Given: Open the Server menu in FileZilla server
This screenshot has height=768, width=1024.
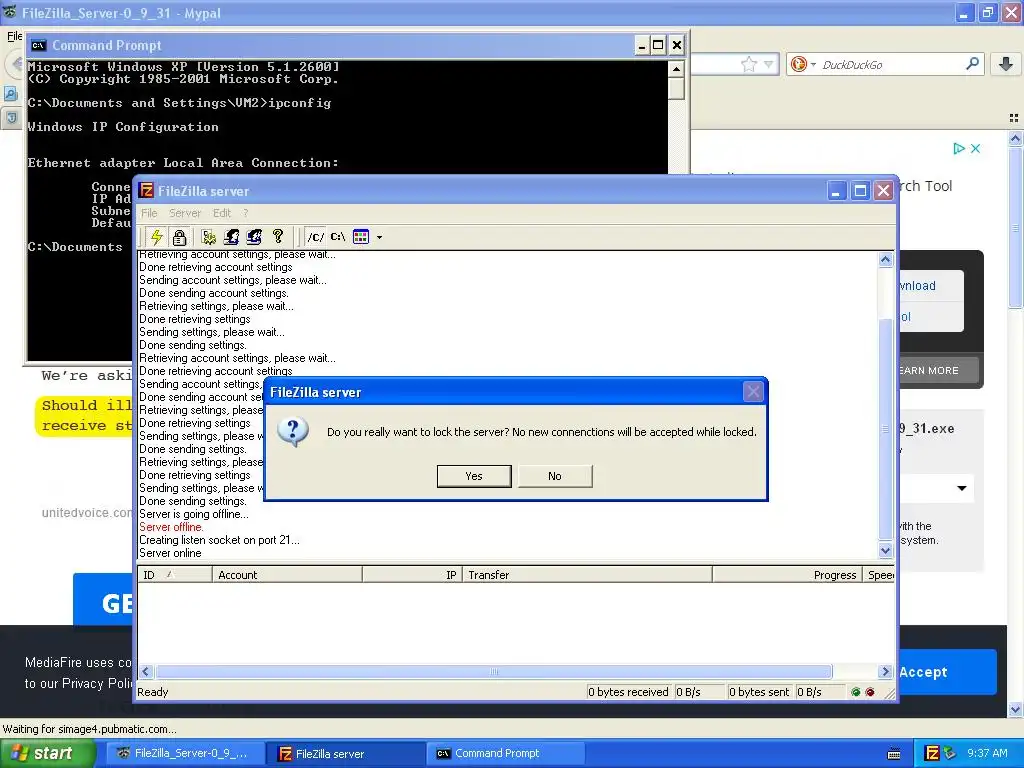Looking at the screenshot, I should [185, 213].
